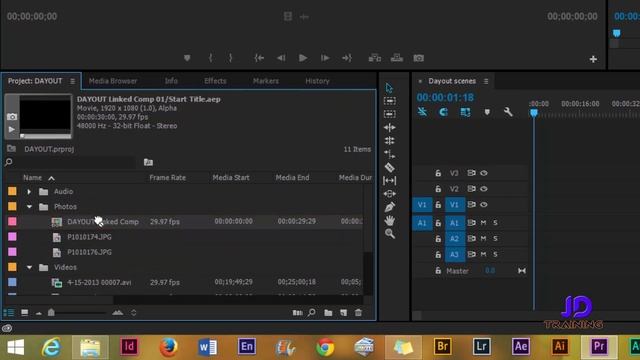Select the Slip tool
640x360 pixels.
click(x=389, y=180)
